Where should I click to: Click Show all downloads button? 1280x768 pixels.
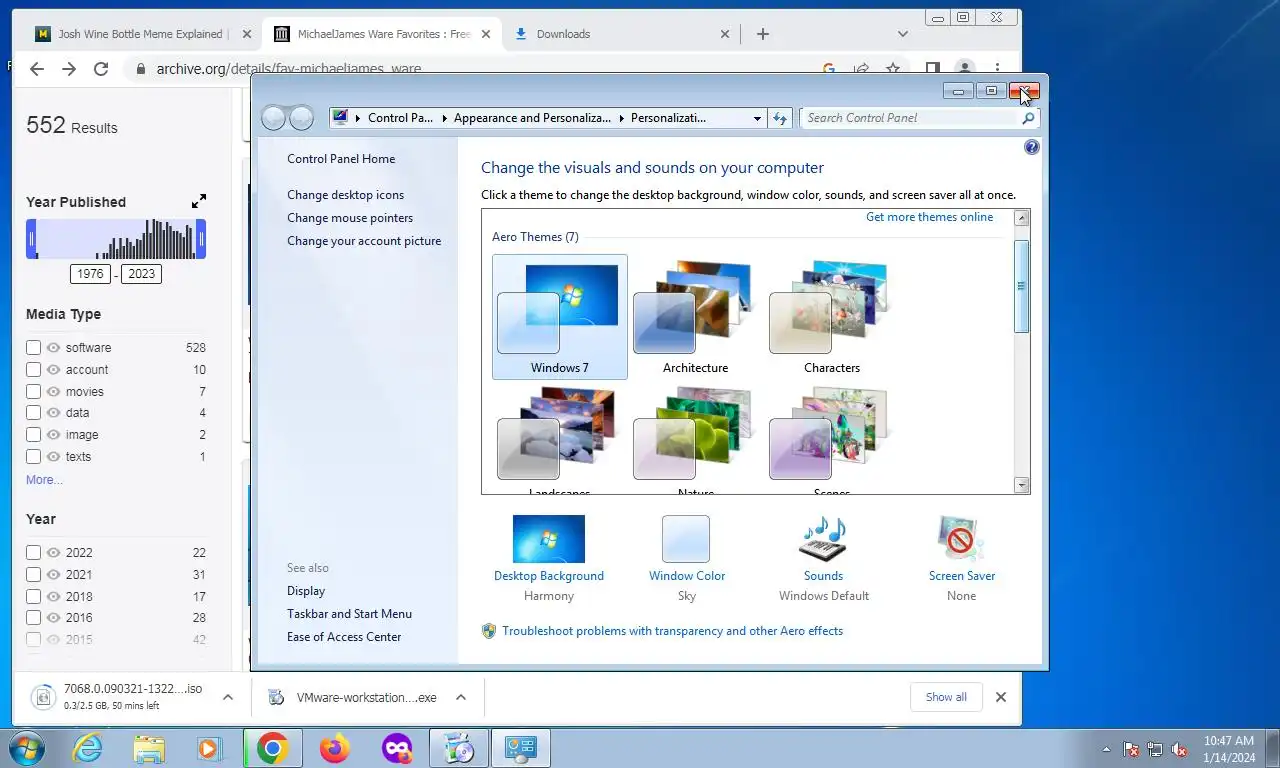[946, 697]
